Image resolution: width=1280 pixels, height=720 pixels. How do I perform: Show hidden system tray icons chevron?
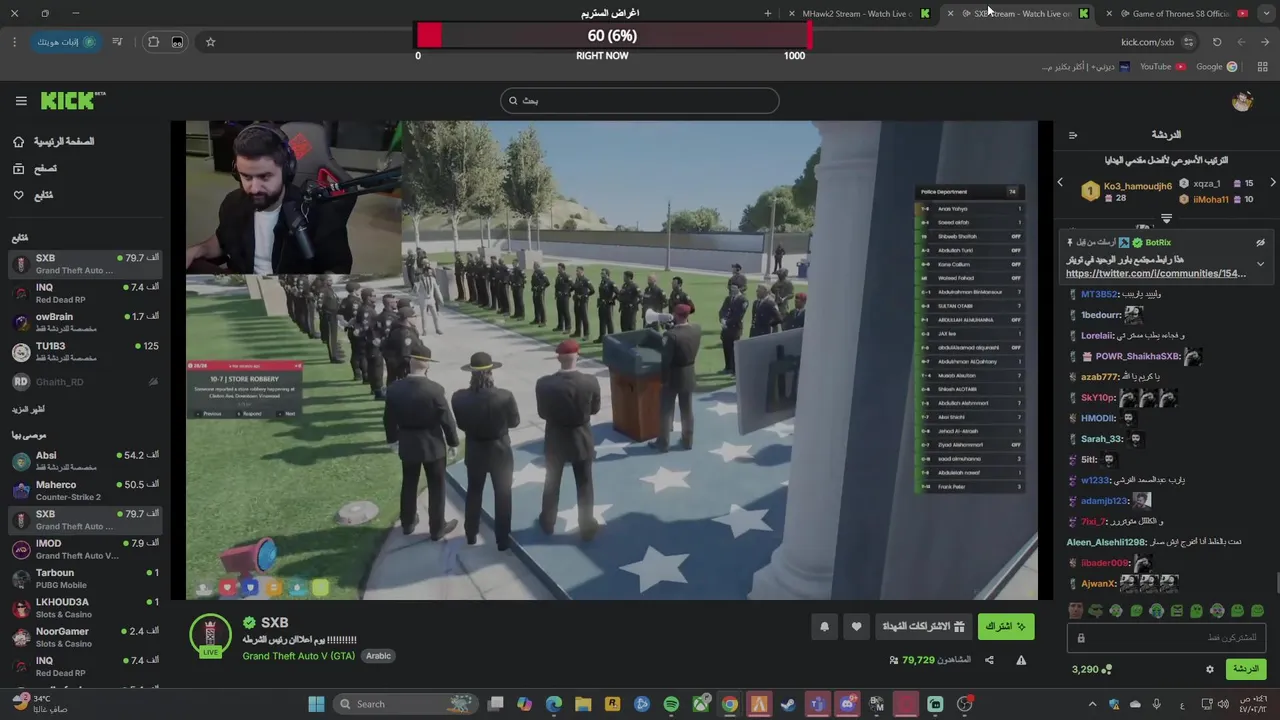click(1092, 704)
